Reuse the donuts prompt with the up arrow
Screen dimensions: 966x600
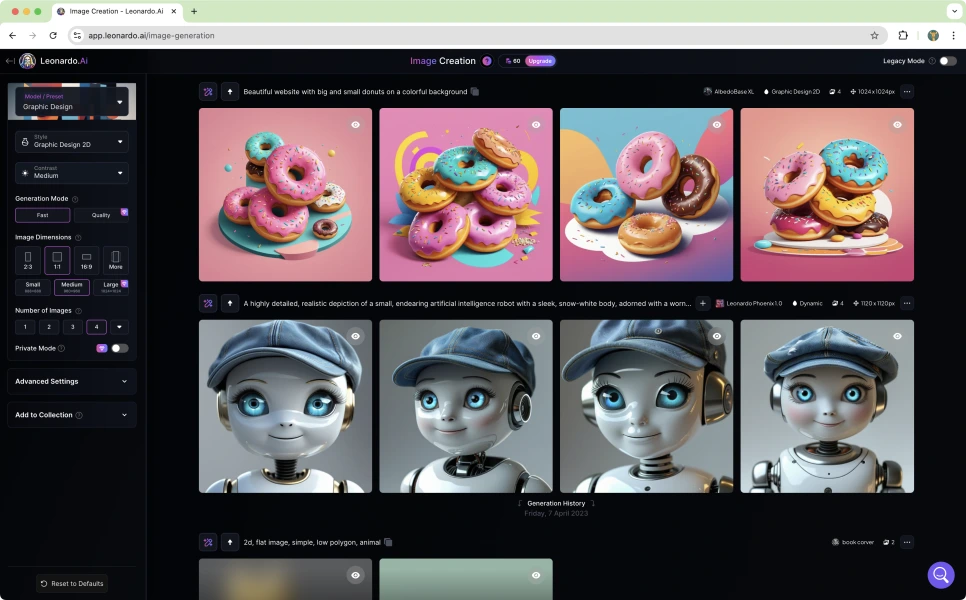[x=230, y=92]
